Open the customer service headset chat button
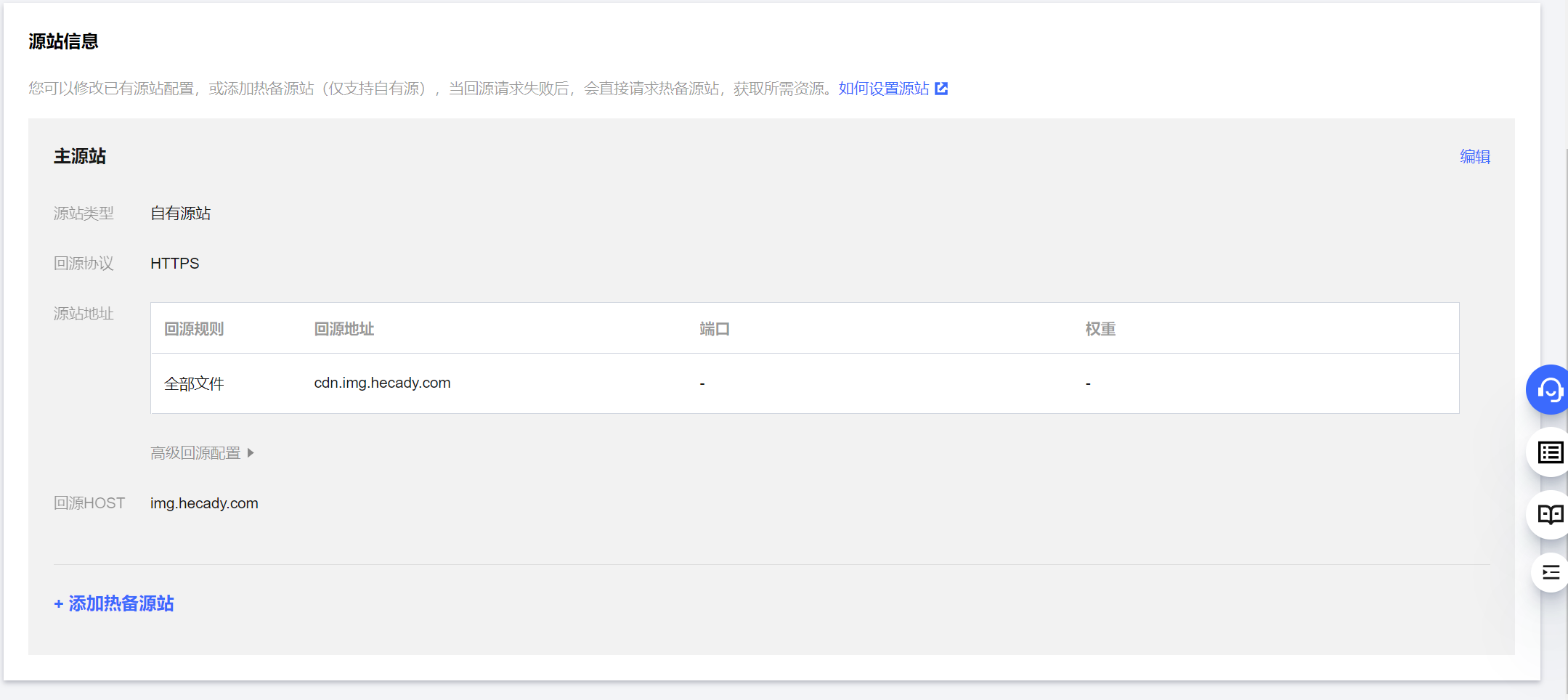Viewport: 1568px width, 700px height. (1549, 390)
